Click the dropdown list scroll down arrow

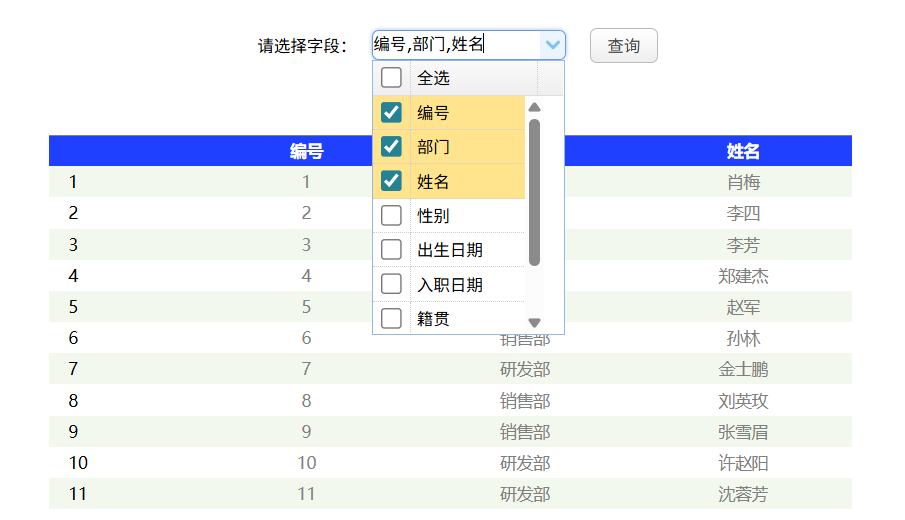tap(534, 323)
